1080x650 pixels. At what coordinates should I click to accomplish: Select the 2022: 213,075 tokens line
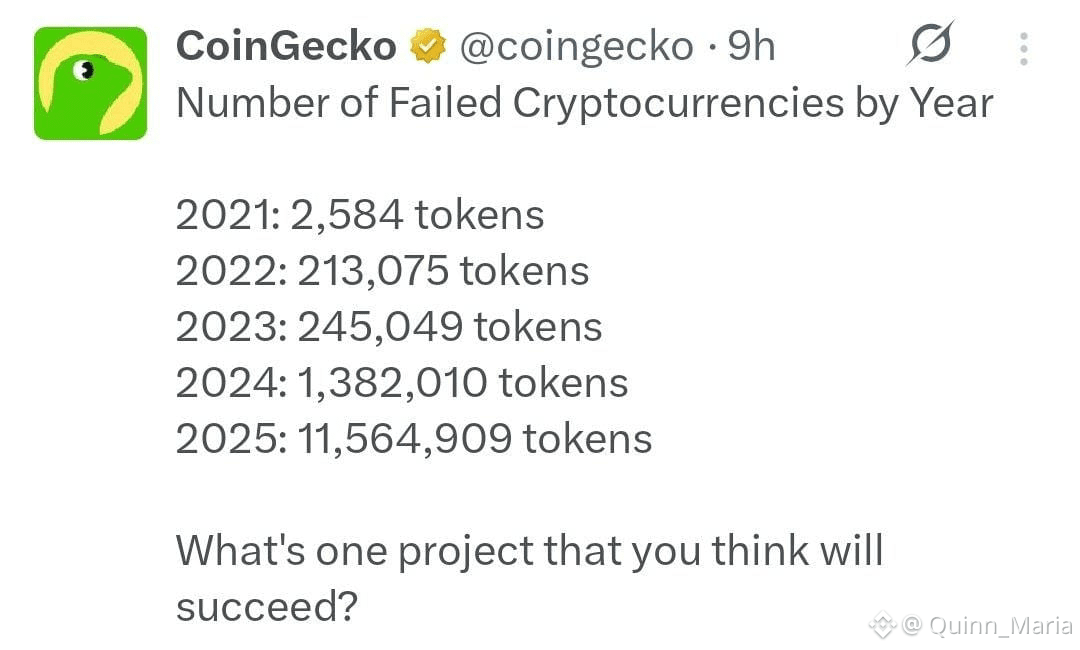pyautogui.click(x=382, y=271)
